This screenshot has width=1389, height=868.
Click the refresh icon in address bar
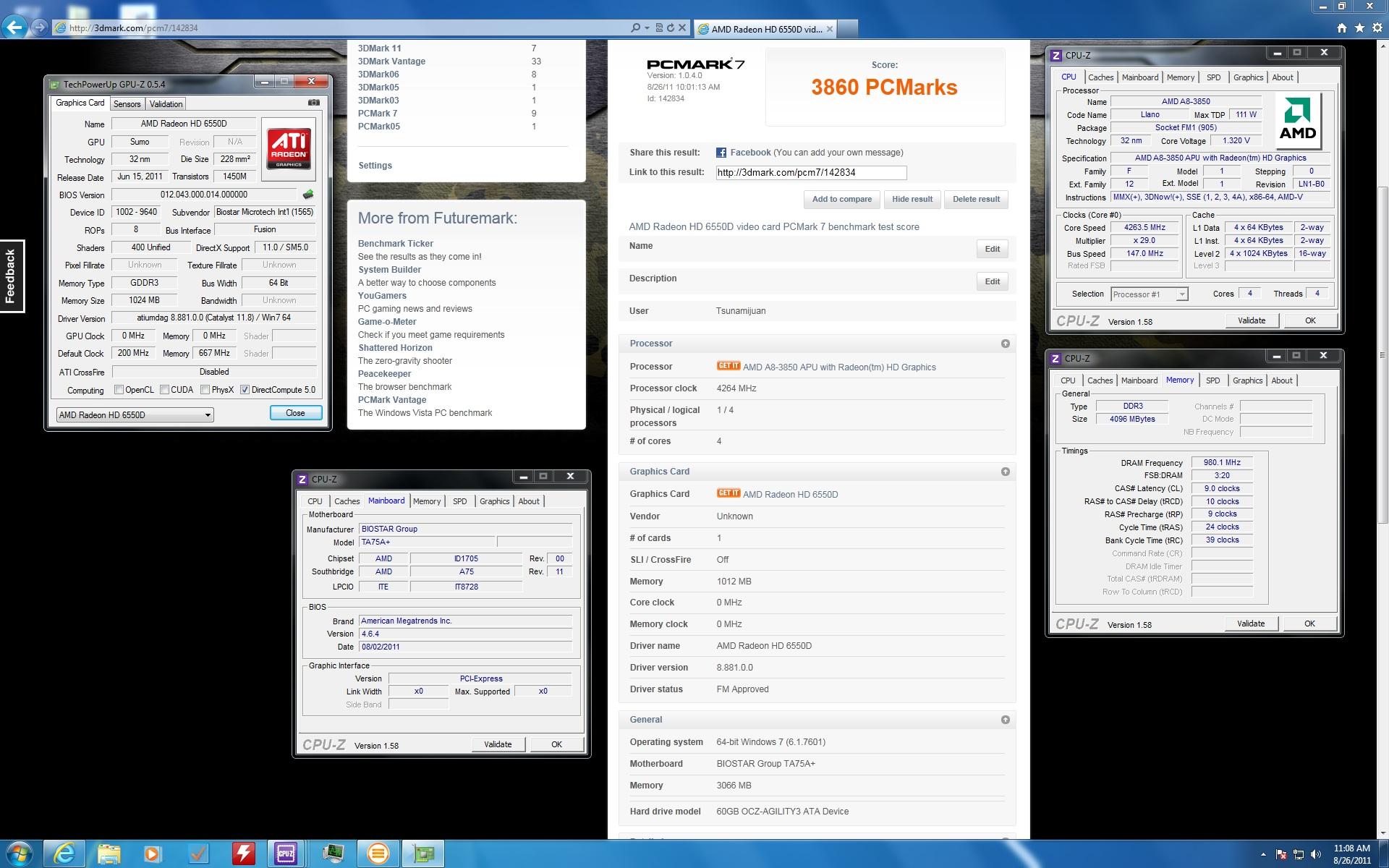coord(670,27)
